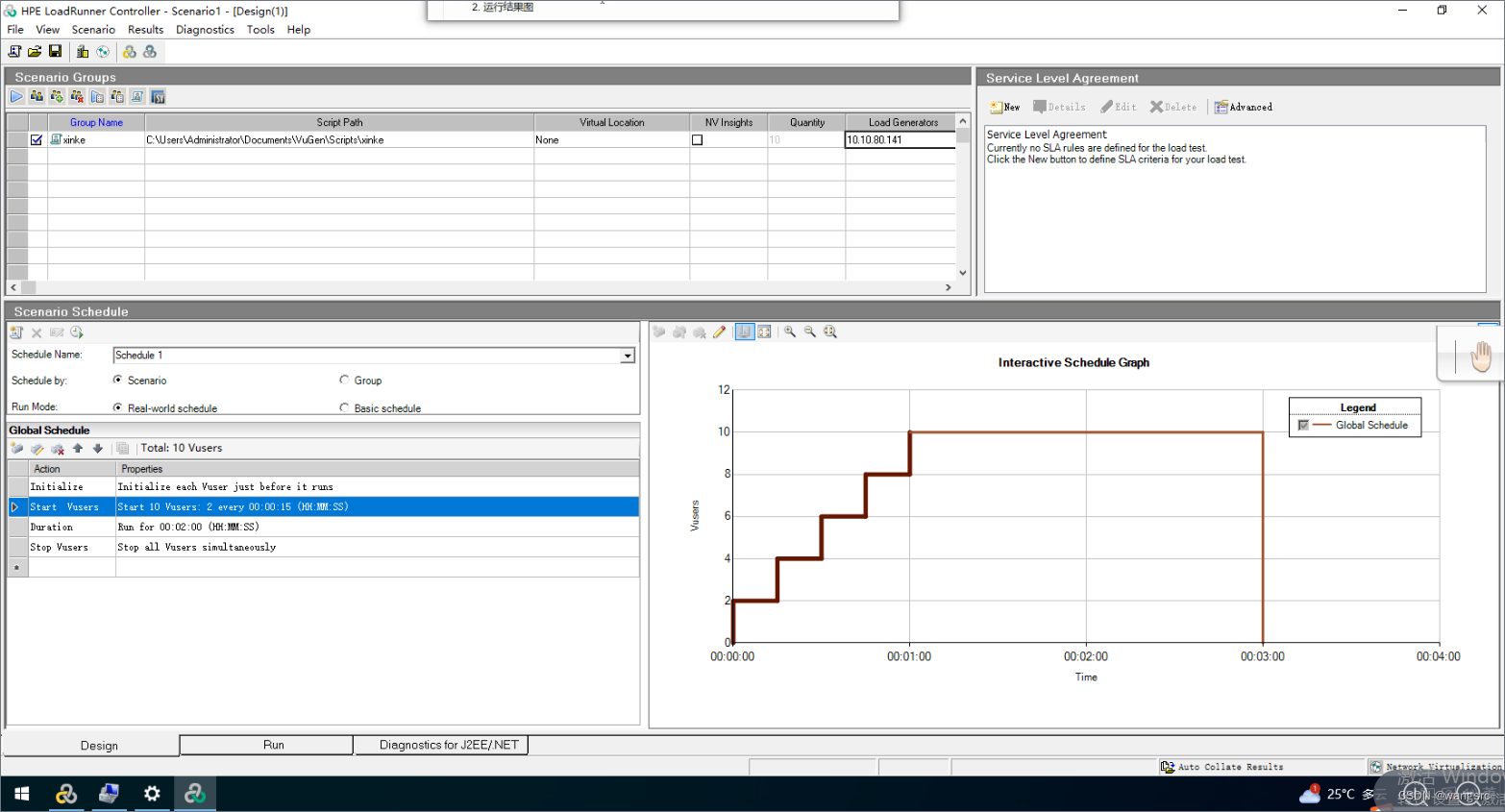Click the fit-to-window graph icon
The image size is (1505, 812).
click(764, 332)
